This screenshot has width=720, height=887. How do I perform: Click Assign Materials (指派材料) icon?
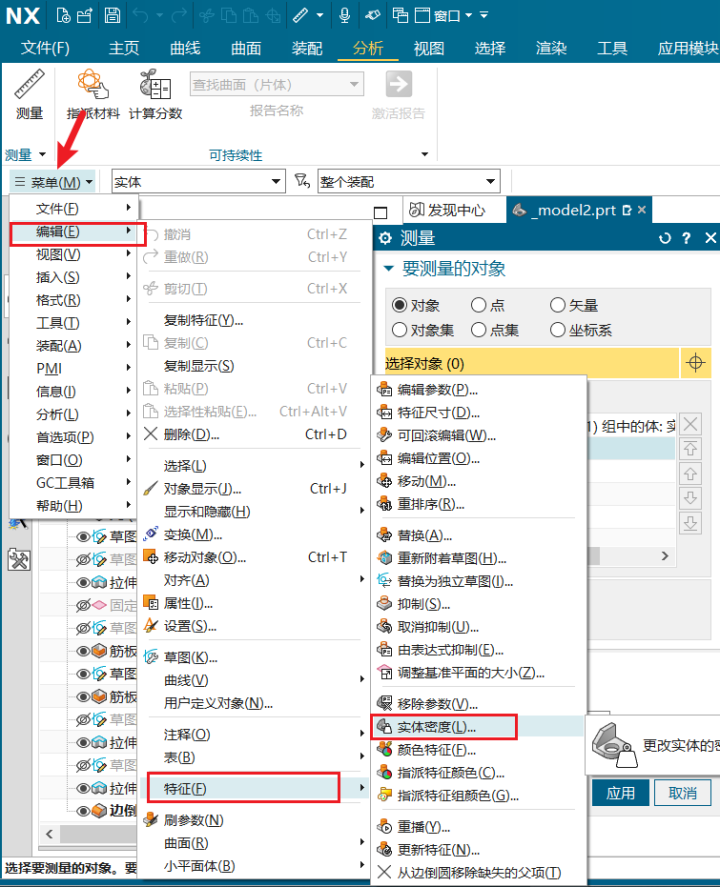point(93,93)
